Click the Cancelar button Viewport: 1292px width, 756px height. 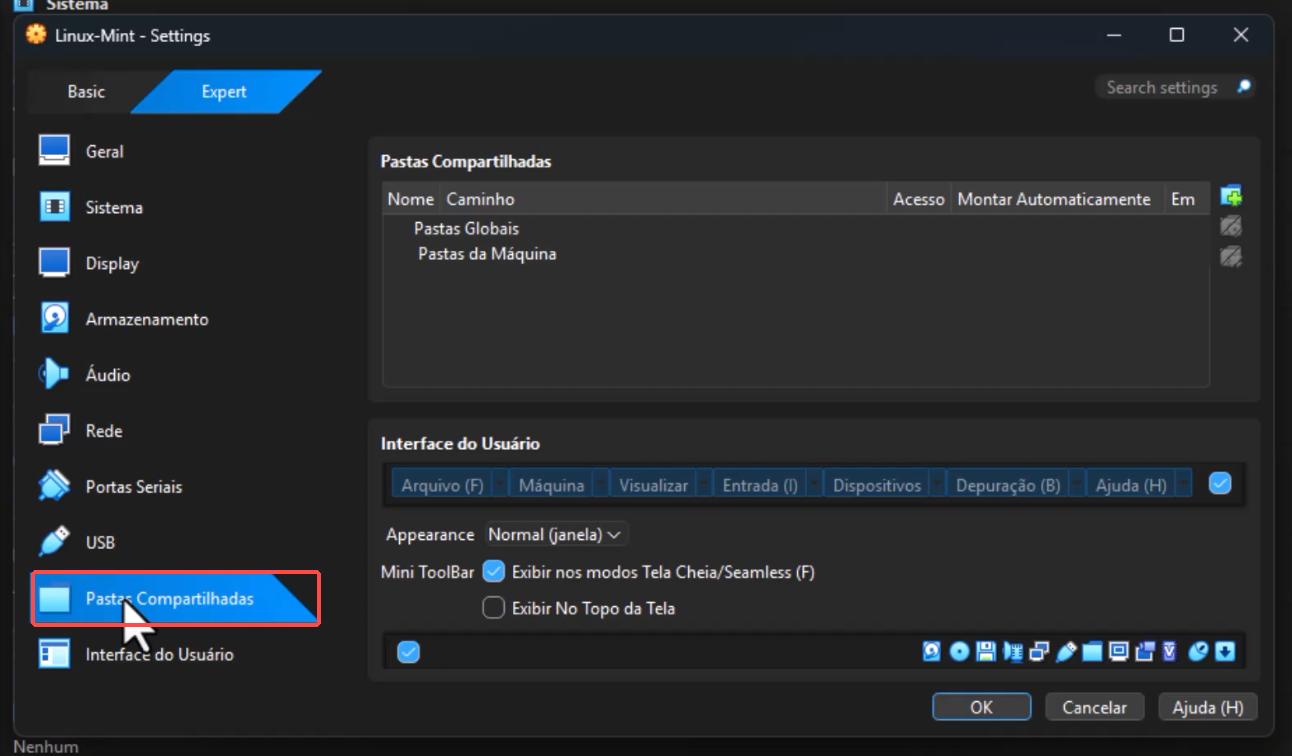click(x=1094, y=707)
